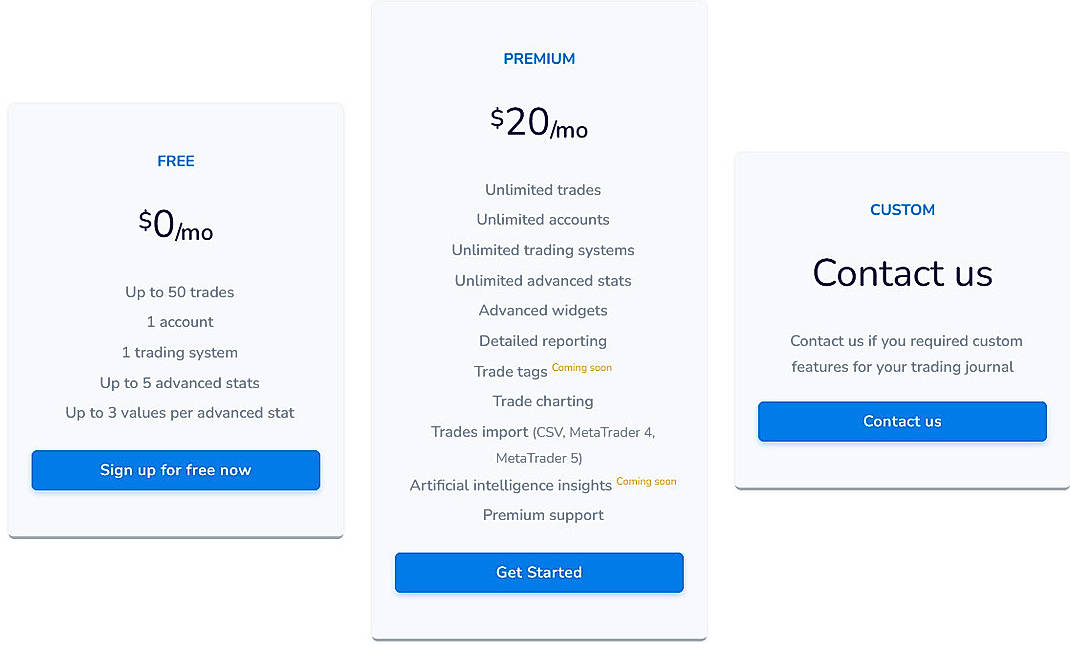Select the FREE plan heading
Screen dimensions: 1070x648
(x=175, y=161)
